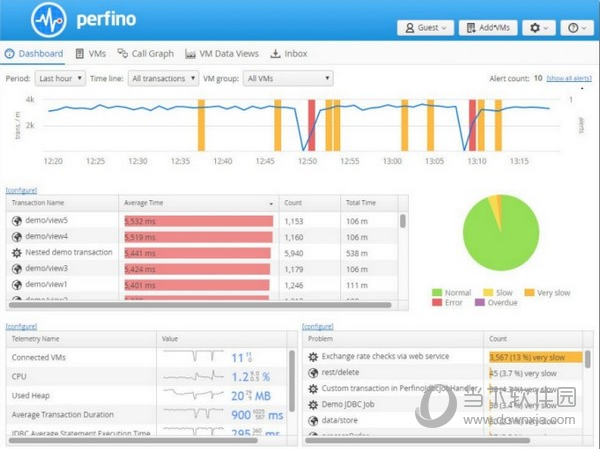The width and height of the screenshot is (600, 449).
Task: Click globe icon next to demo/view4
Action: pyautogui.click(x=16, y=237)
